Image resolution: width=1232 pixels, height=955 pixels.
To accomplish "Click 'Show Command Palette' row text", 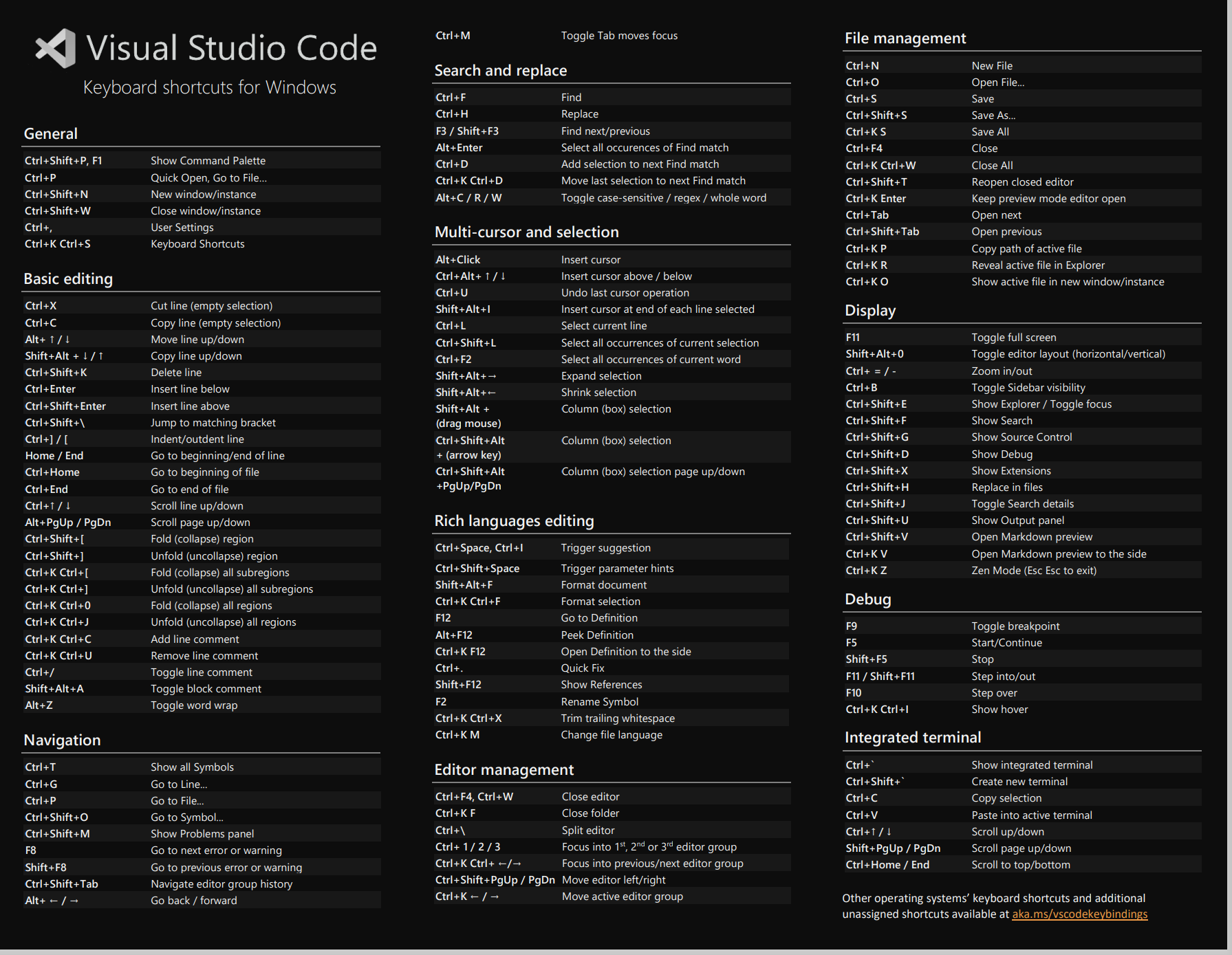I will click(x=208, y=161).
